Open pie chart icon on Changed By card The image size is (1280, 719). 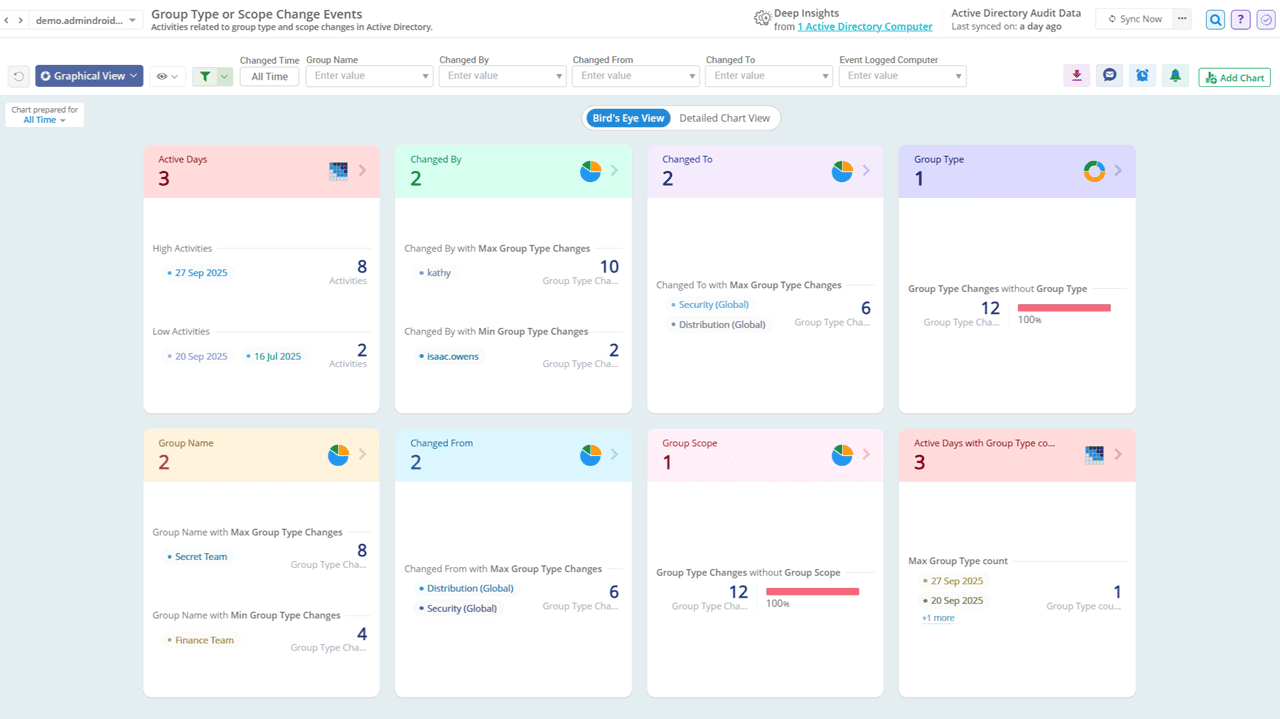click(x=590, y=171)
